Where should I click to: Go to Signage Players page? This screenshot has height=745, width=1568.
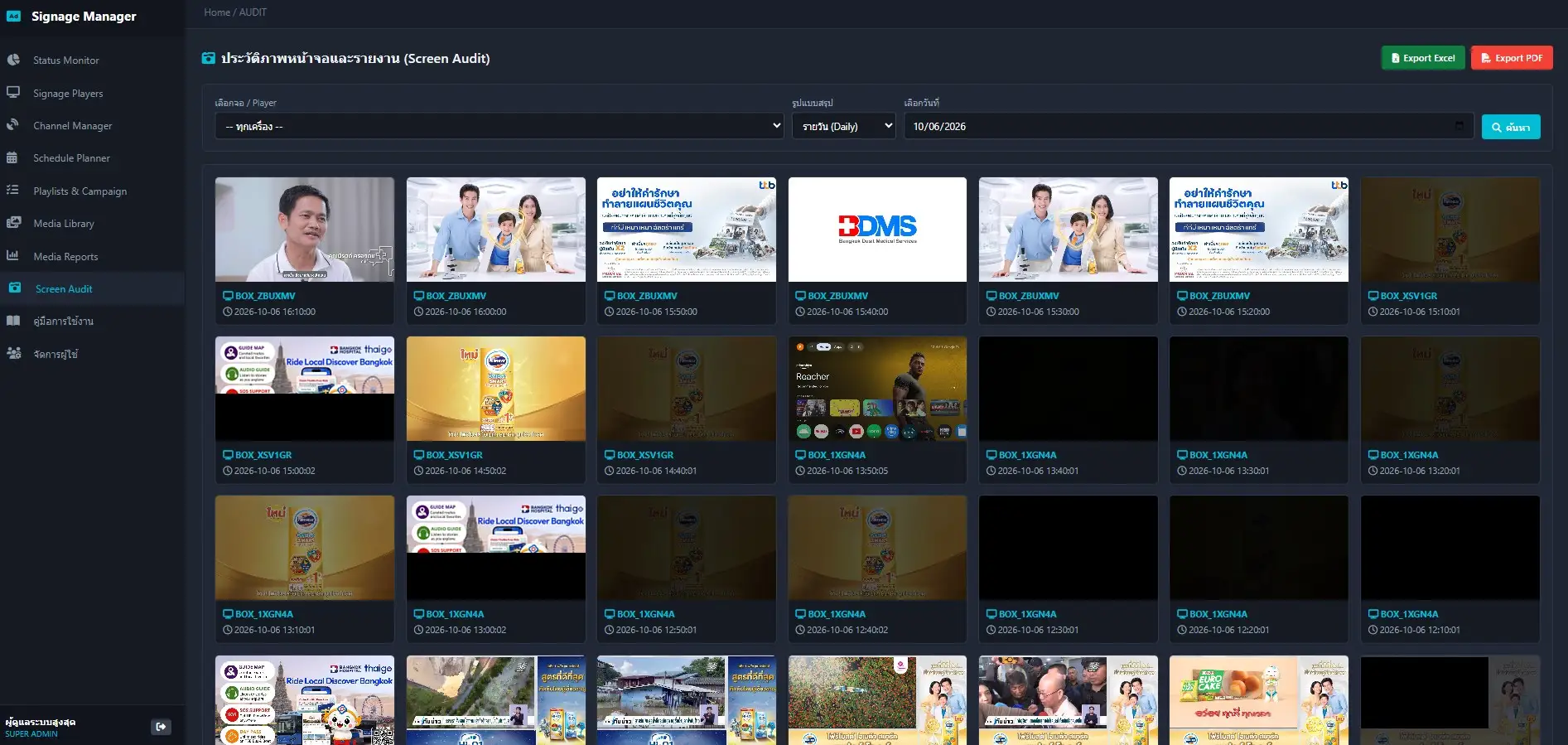(x=68, y=93)
